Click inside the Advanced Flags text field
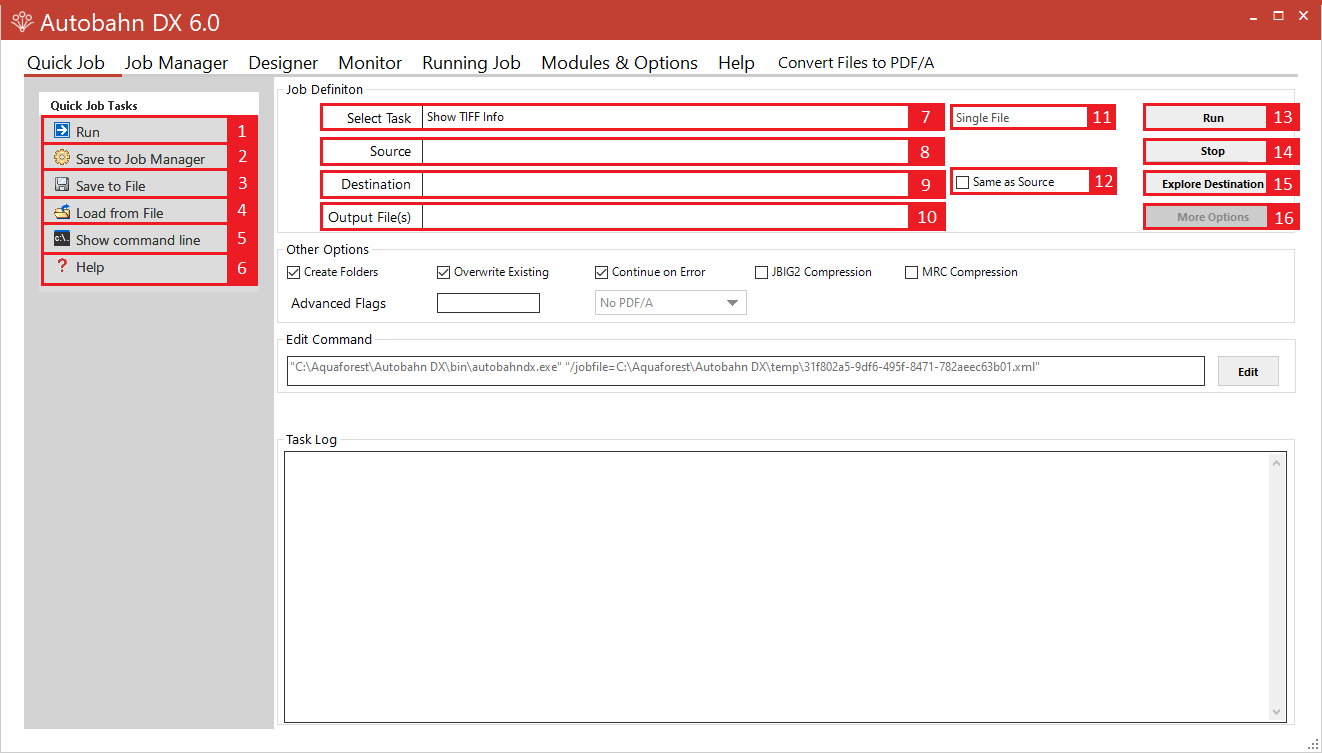The image size is (1322, 753). pyautogui.click(x=488, y=302)
